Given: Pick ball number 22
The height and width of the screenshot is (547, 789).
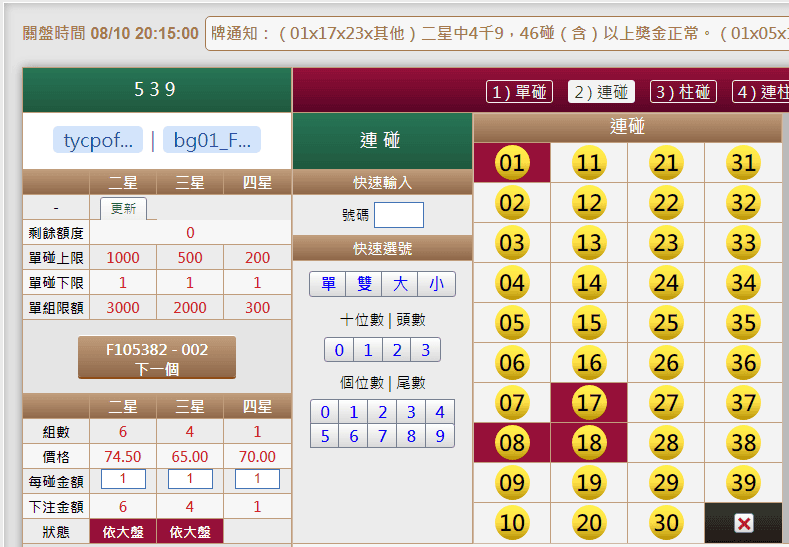Looking at the screenshot, I should [x=666, y=203].
